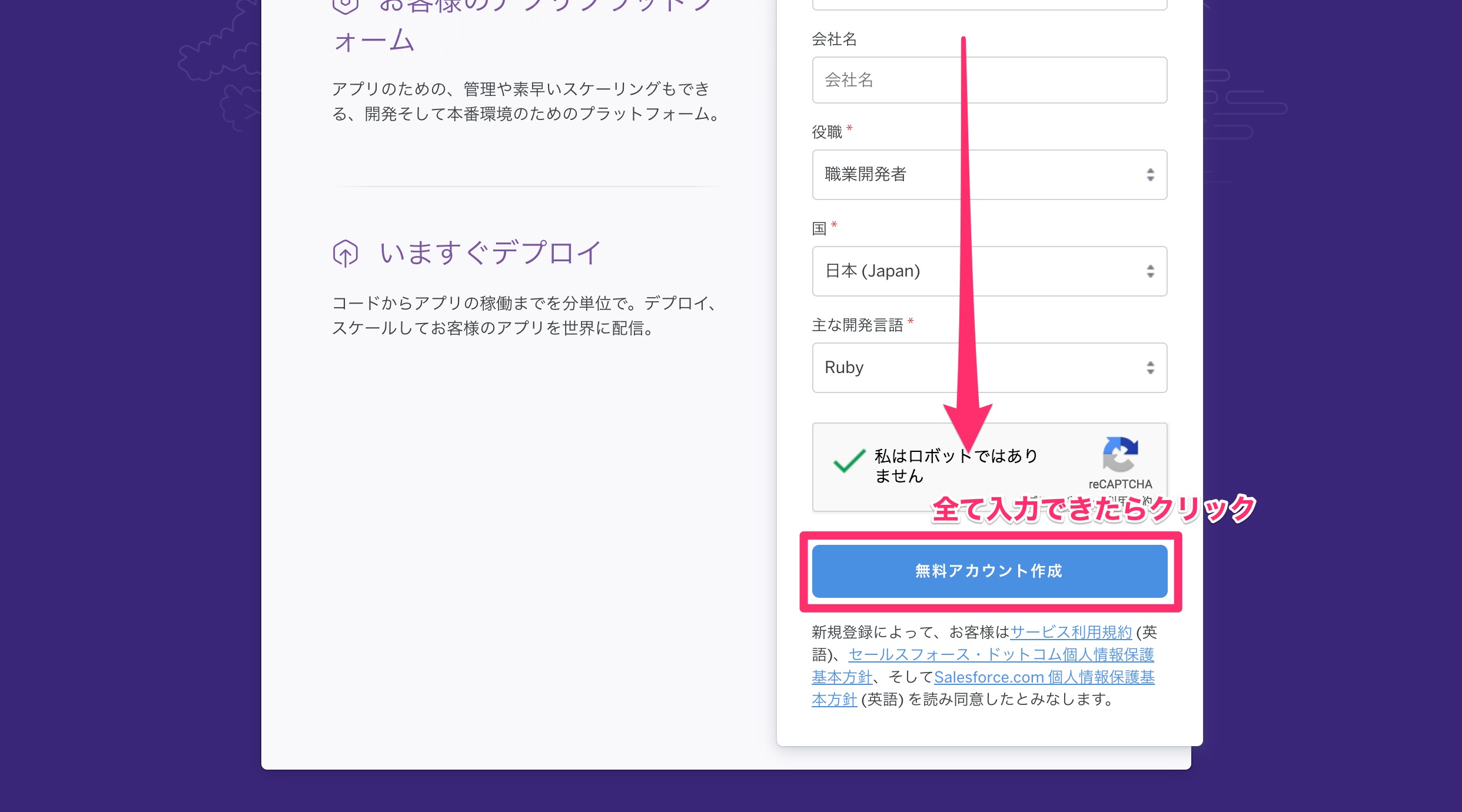Image resolution: width=1462 pixels, height=812 pixels.
Task: Open the 役職 dropdown showing 職業開発者
Action: click(989, 175)
